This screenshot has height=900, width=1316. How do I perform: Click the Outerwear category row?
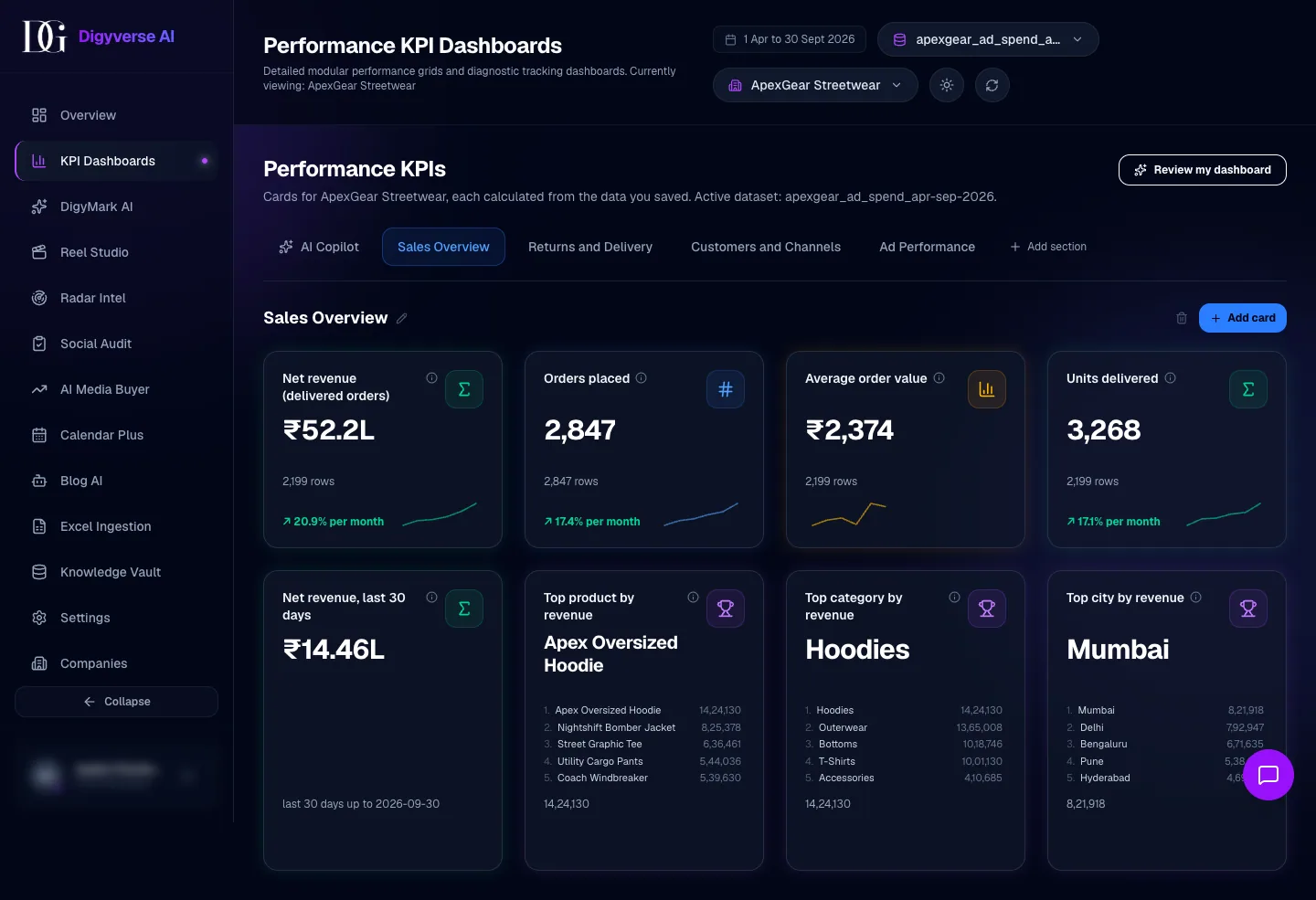click(904, 727)
